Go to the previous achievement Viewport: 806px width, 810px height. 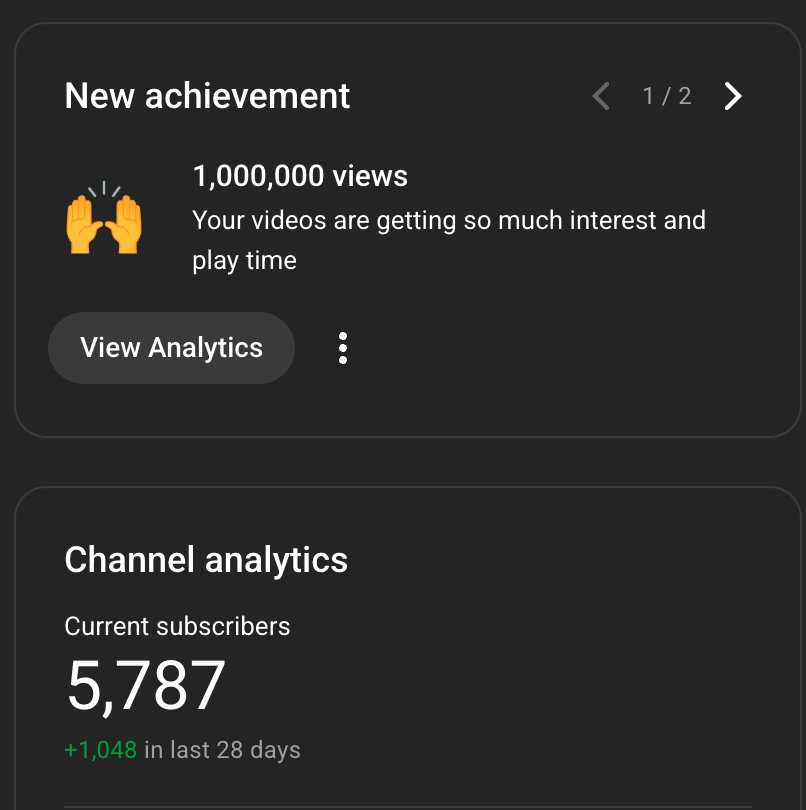(x=601, y=96)
